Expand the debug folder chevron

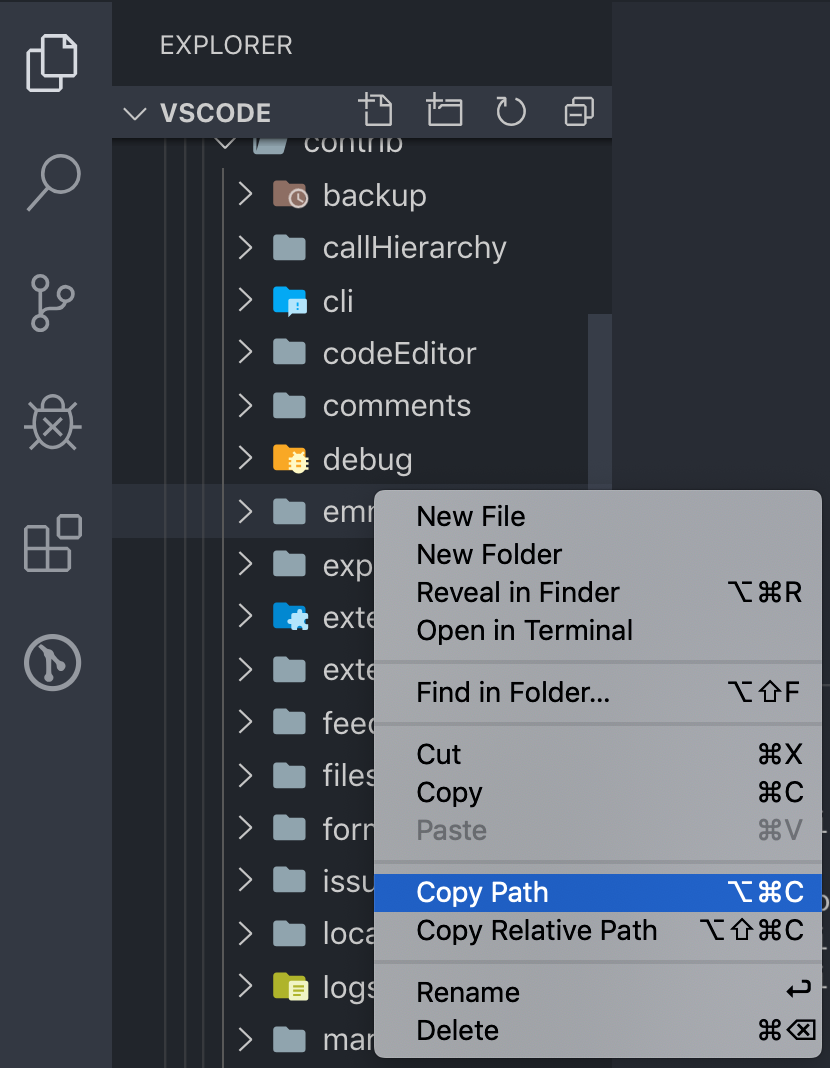pyautogui.click(x=246, y=458)
